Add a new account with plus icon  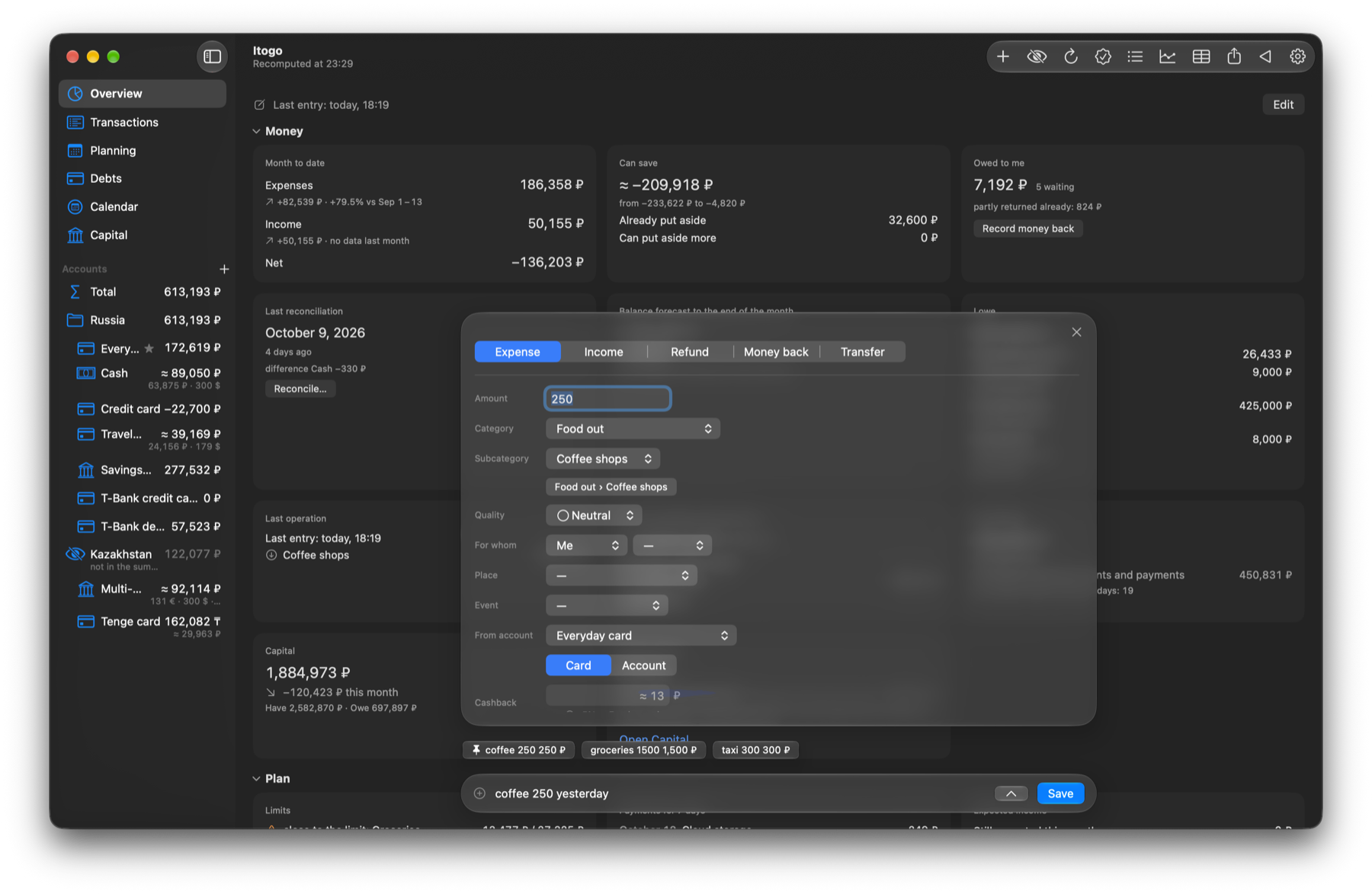point(224,269)
